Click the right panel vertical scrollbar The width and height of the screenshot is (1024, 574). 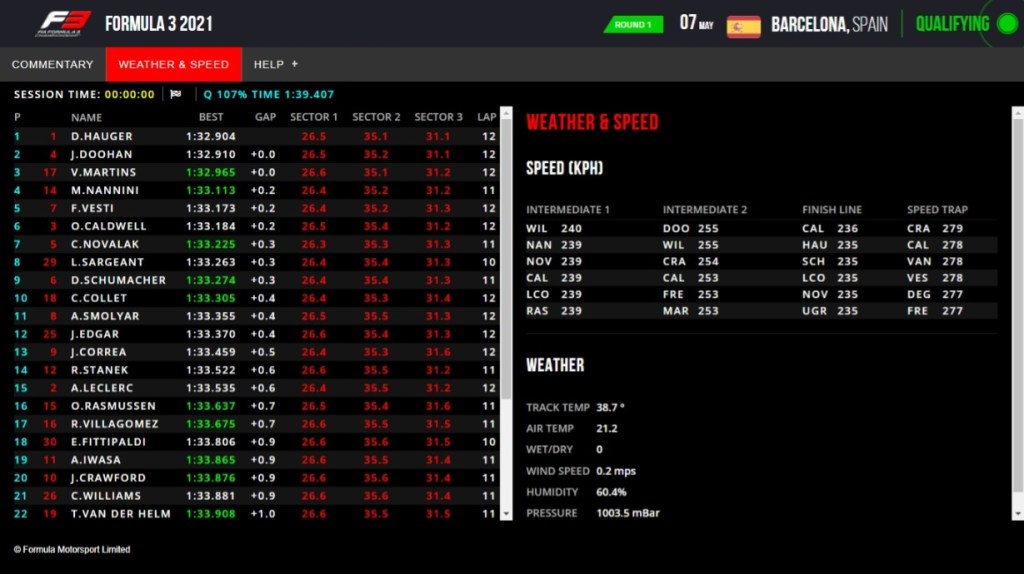point(1017,300)
